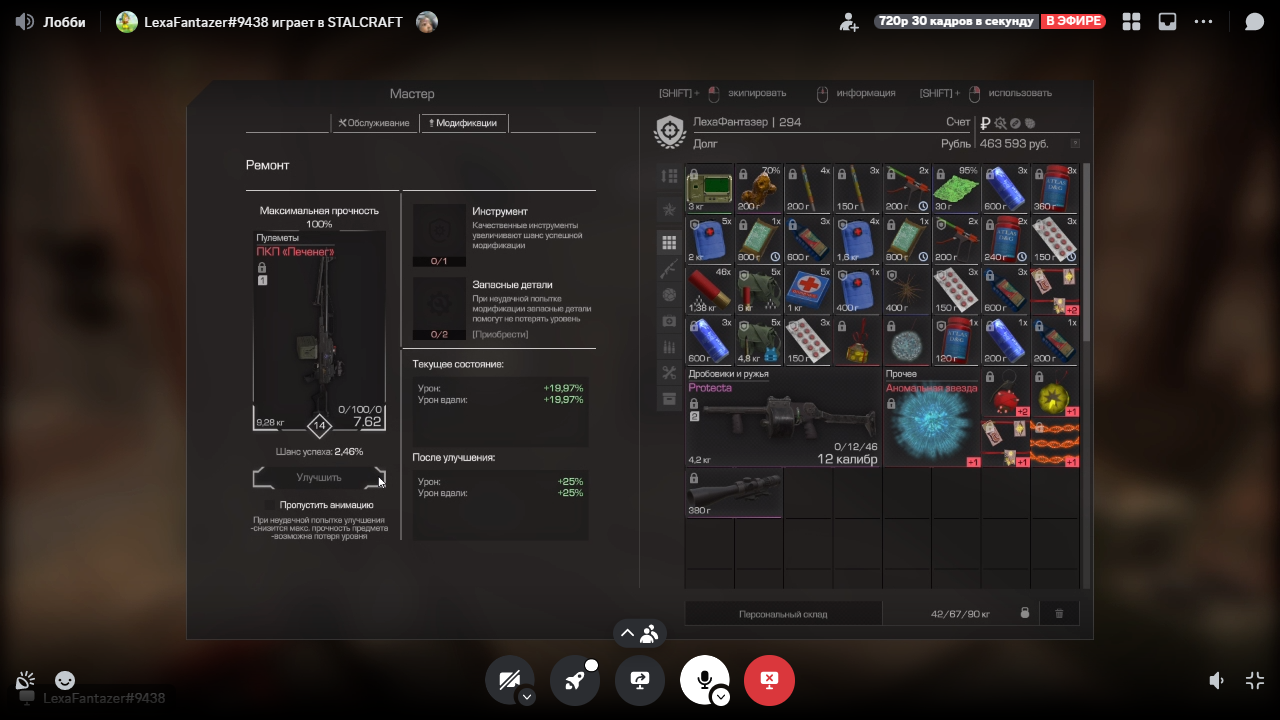Filter inventory by medkit icon
Screen dimensions: 1280x720
point(669,321)
